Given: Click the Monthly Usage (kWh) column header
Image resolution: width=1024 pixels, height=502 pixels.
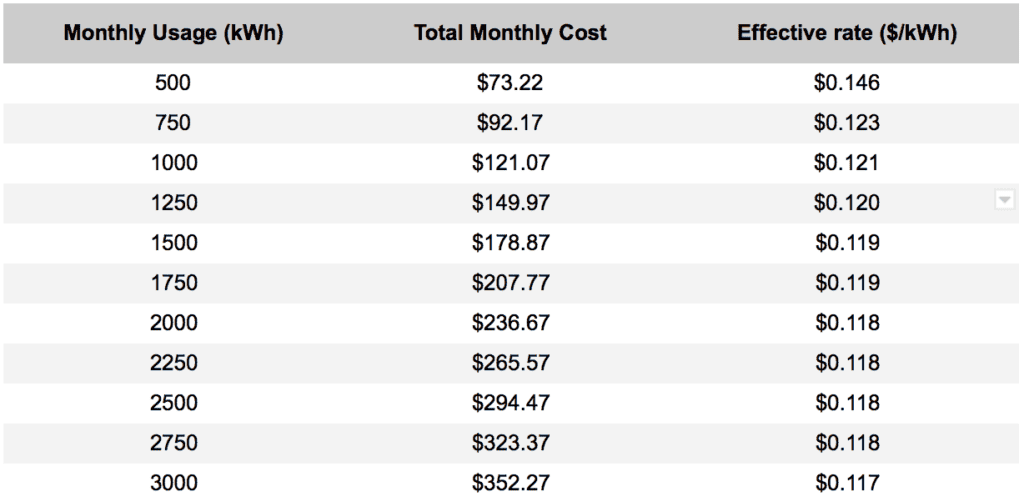Looking at the screenshot, I should 173,33.
